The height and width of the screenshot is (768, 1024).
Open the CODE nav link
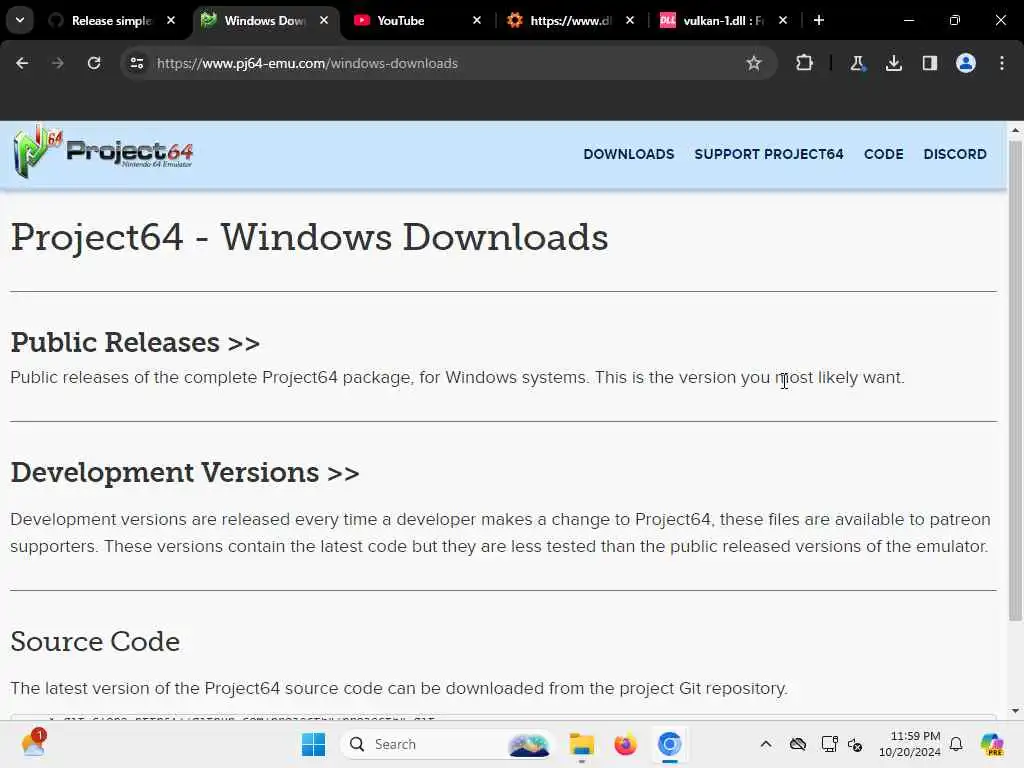884,154
